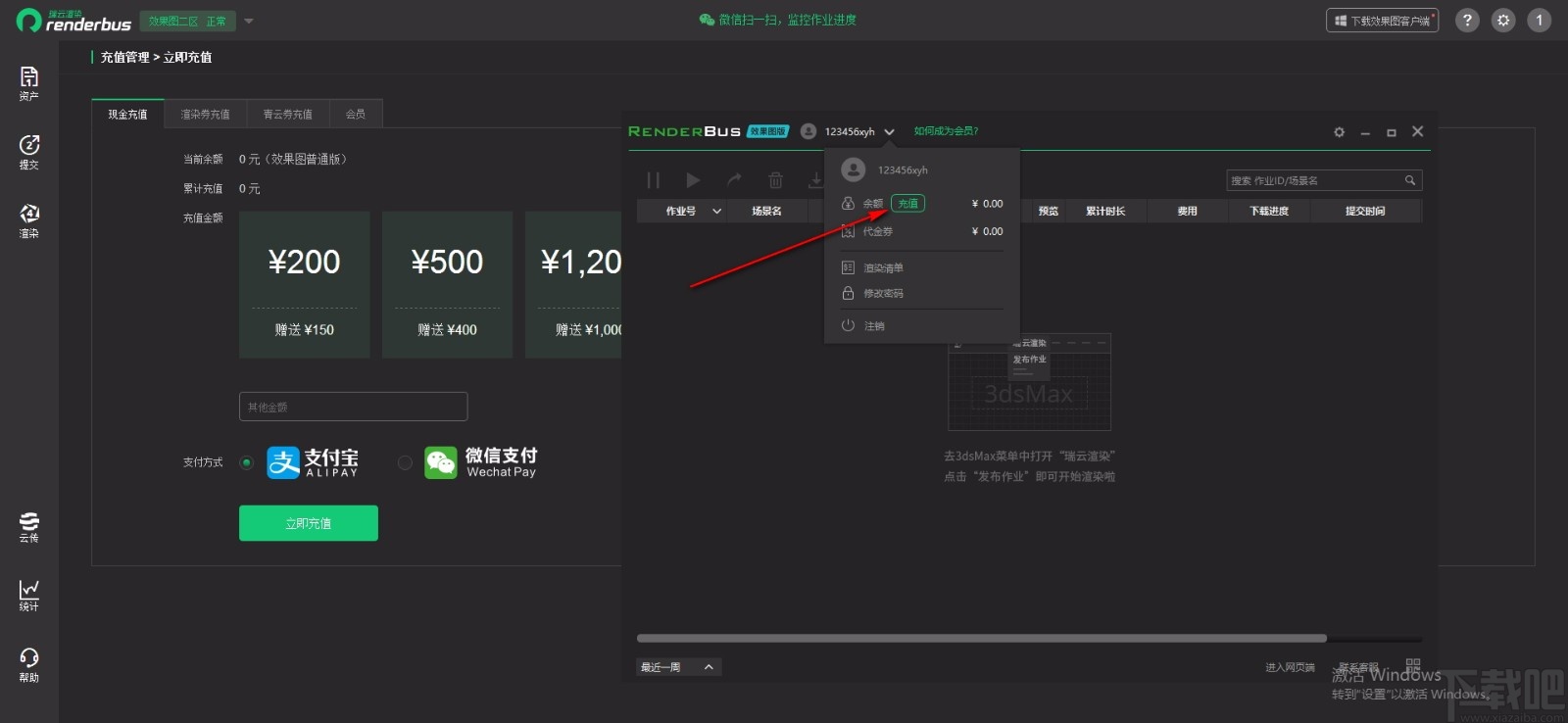Click the 提交时间 column header
The height and width of the screenshot is (723, 1568).
tap(1365, 211)
